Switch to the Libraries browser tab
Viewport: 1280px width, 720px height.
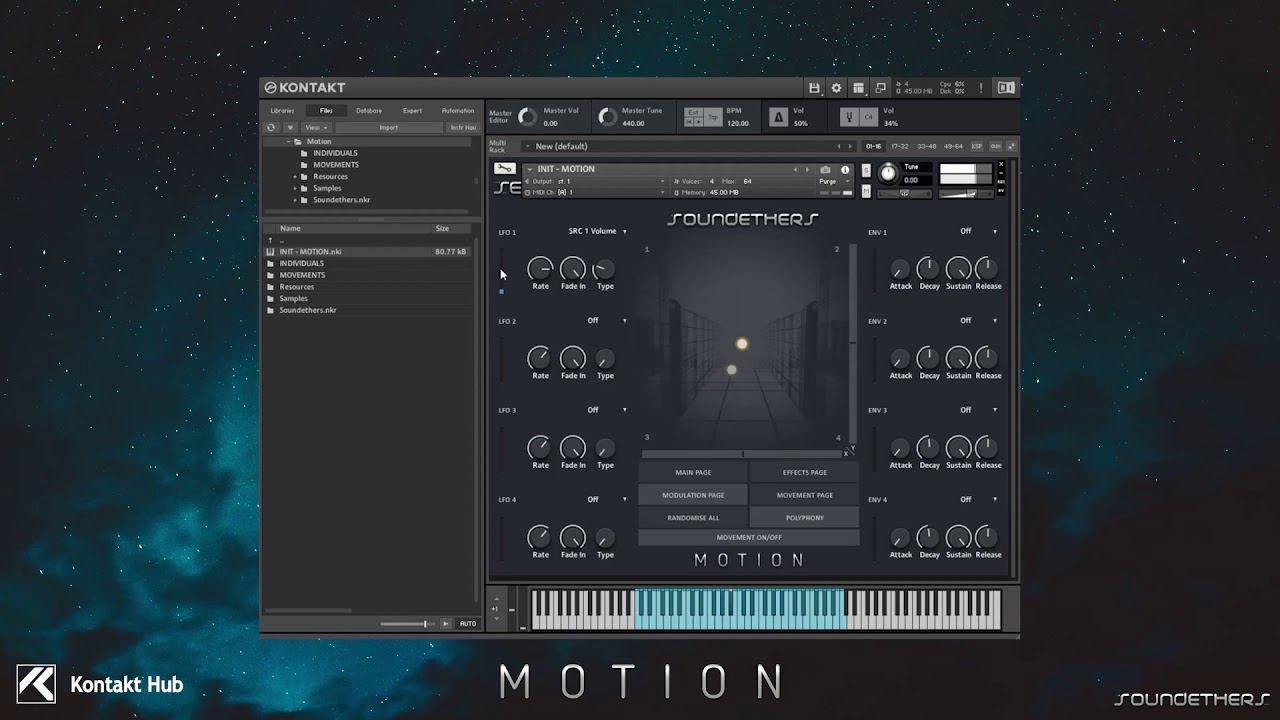tap(282, 110)
